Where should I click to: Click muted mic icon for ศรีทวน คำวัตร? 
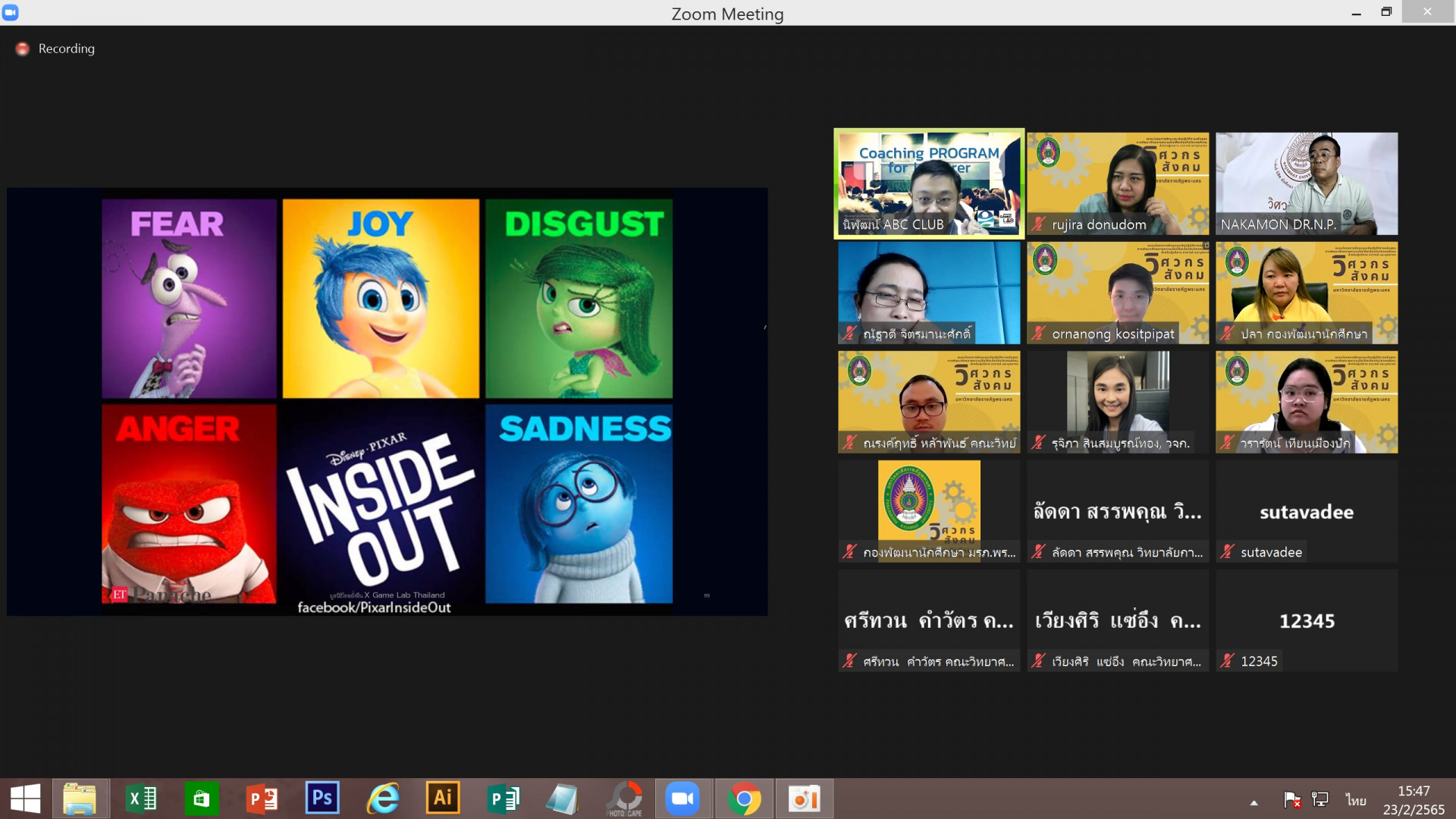point(849,661)
